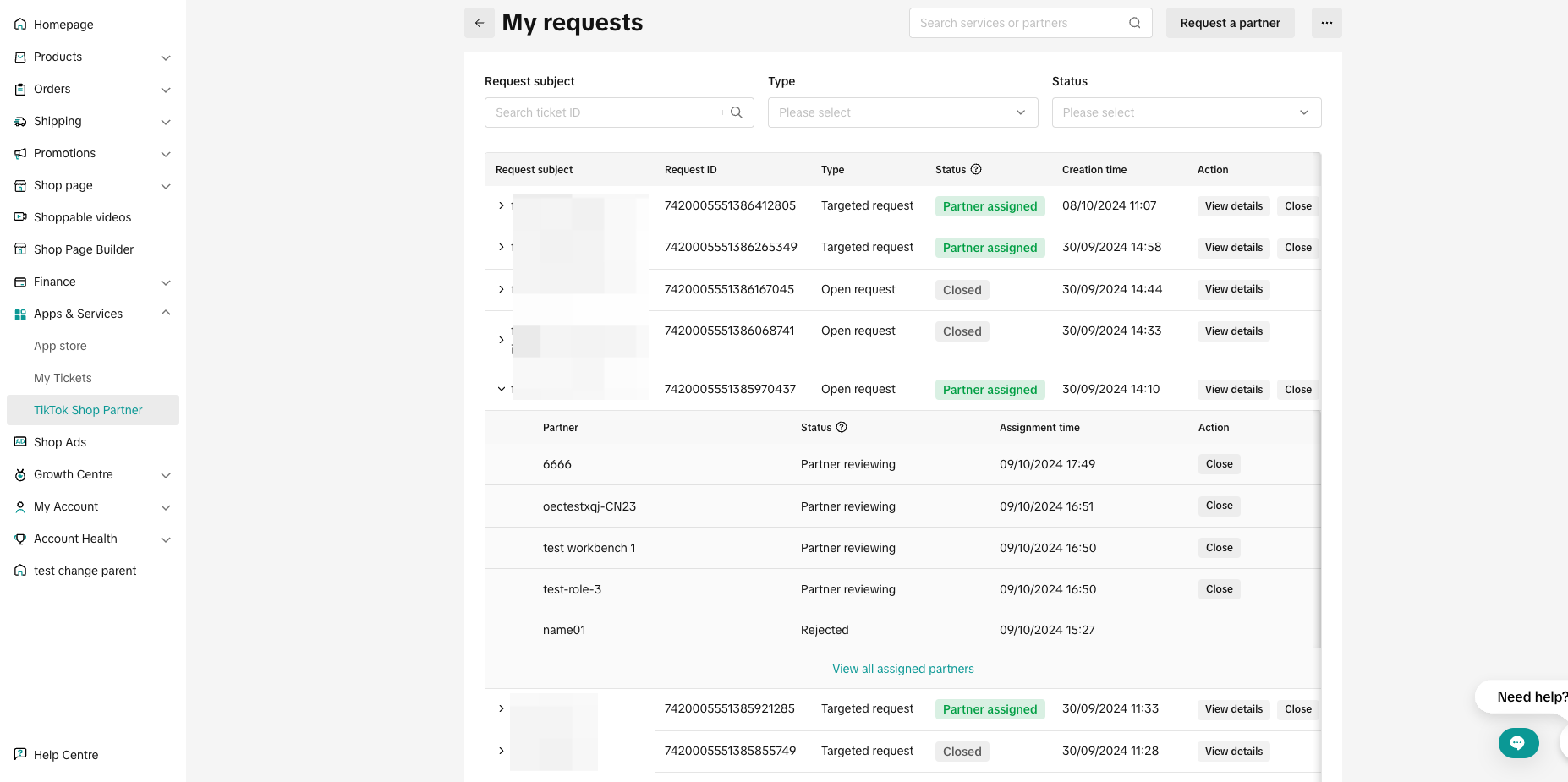Open the Status filter dropdown

point(1186,112)
